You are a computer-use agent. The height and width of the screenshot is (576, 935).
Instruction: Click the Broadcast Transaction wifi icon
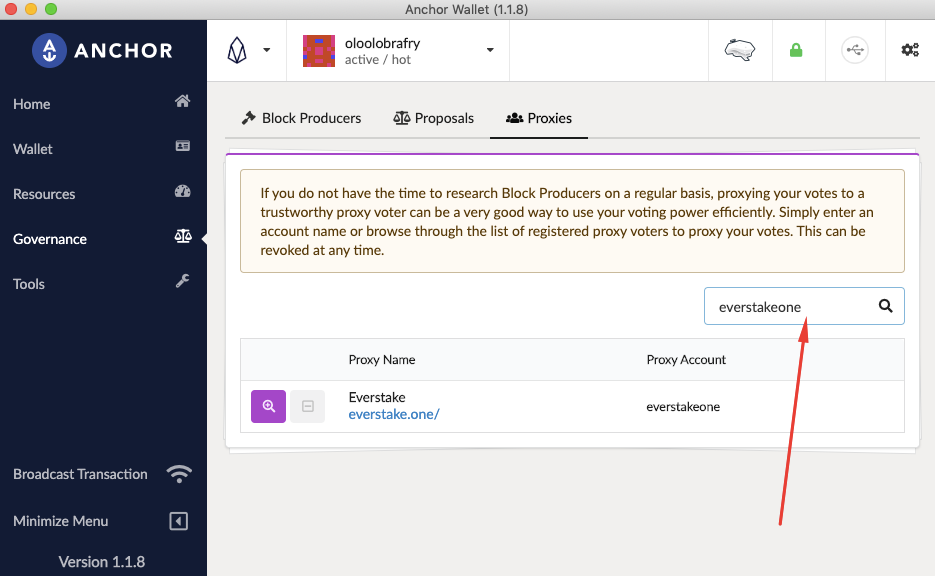tap(179, 473)
